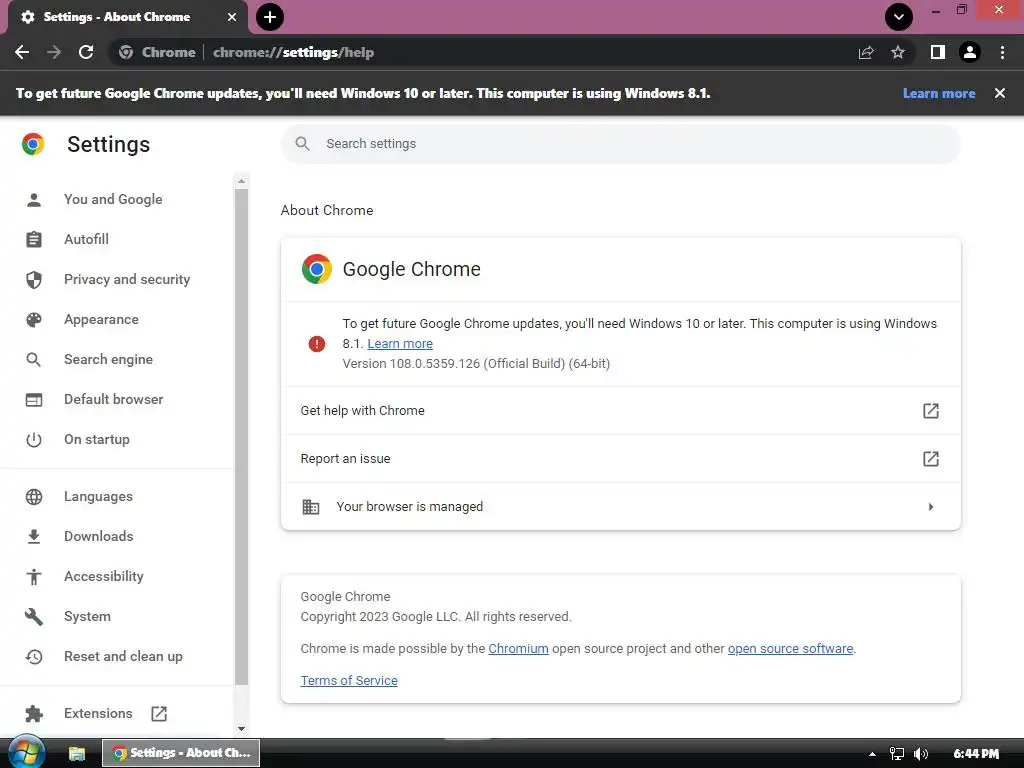Open the tab search dropdown arrow
The image size is (1024, 768).
899,17
